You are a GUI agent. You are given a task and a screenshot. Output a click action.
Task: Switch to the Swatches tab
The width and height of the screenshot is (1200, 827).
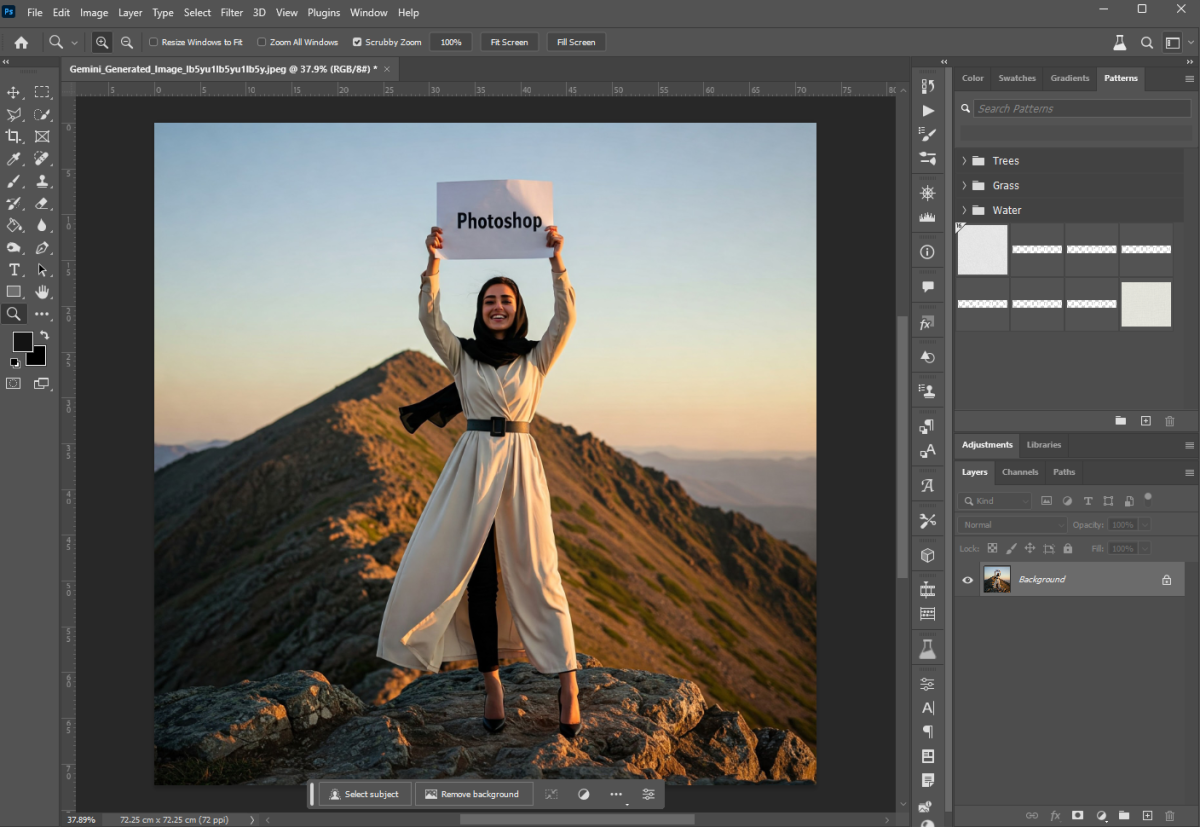(x=1017, y=78)
